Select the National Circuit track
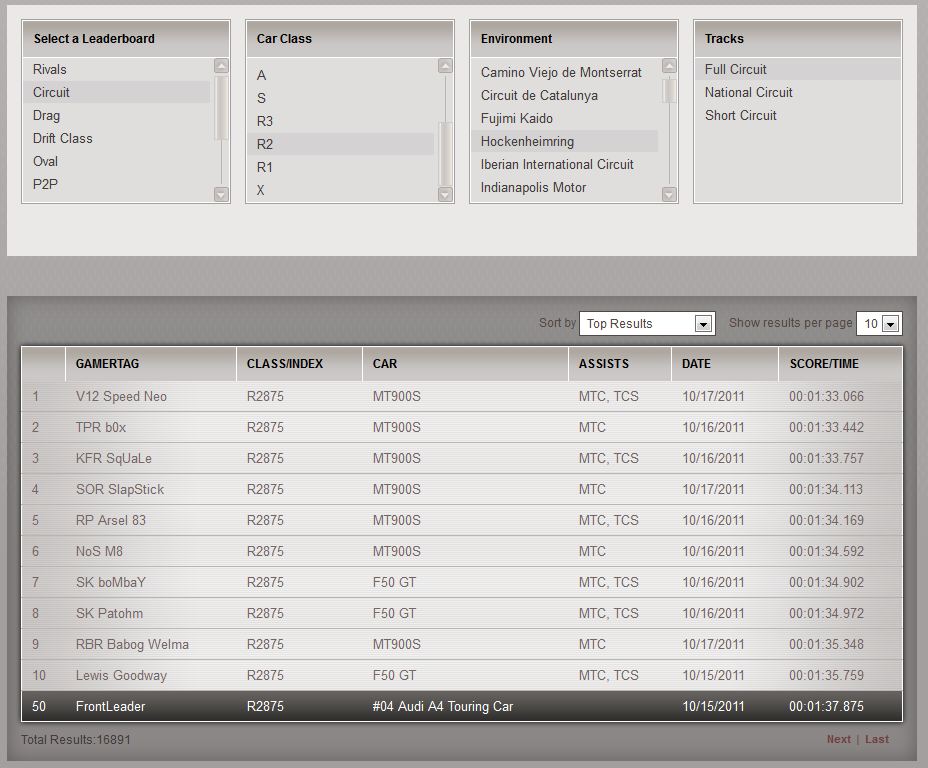928x768 pixels. 748,92
